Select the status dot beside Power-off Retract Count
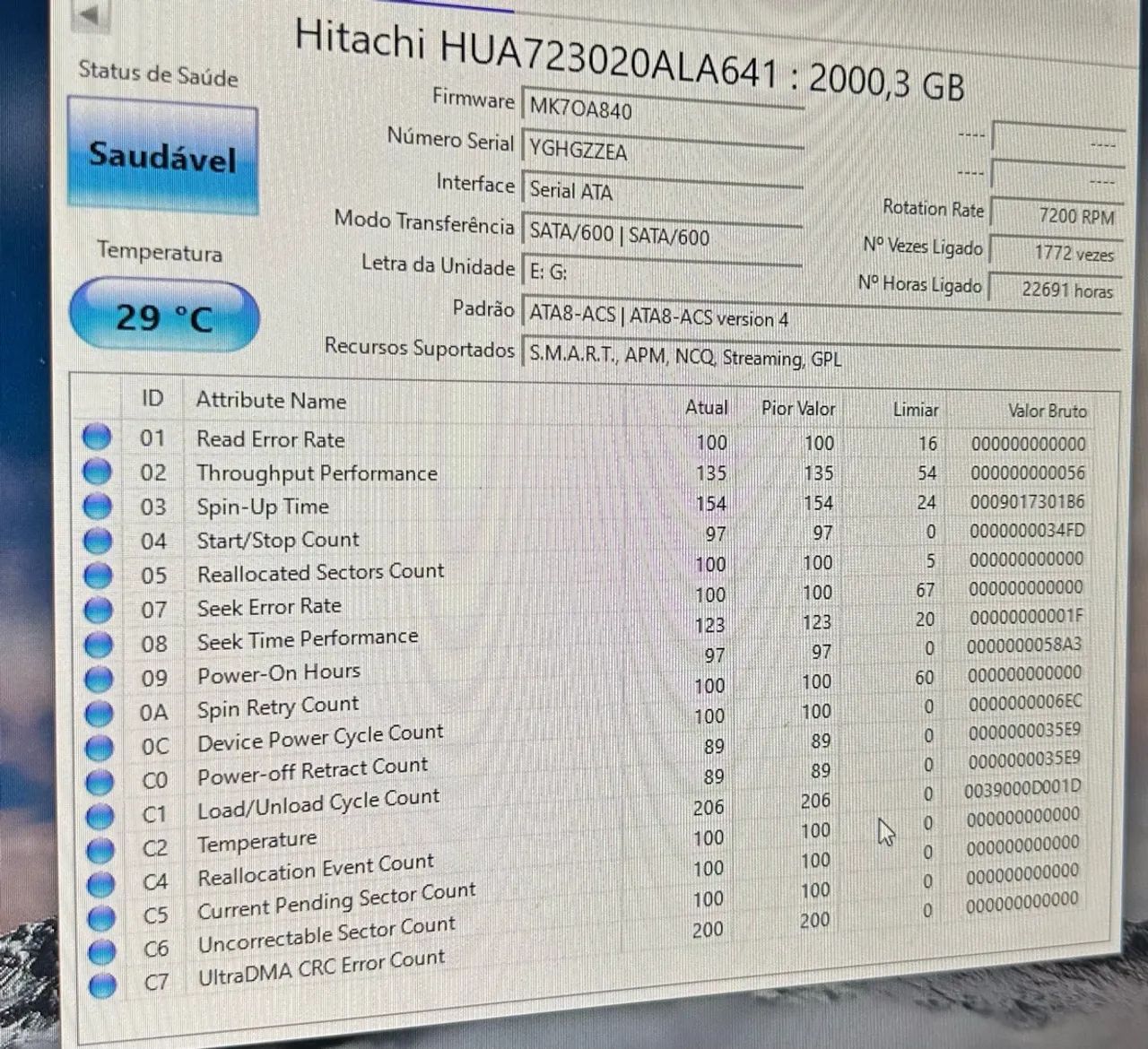This screenshot has width=1148, height=1049. (100, 781)
